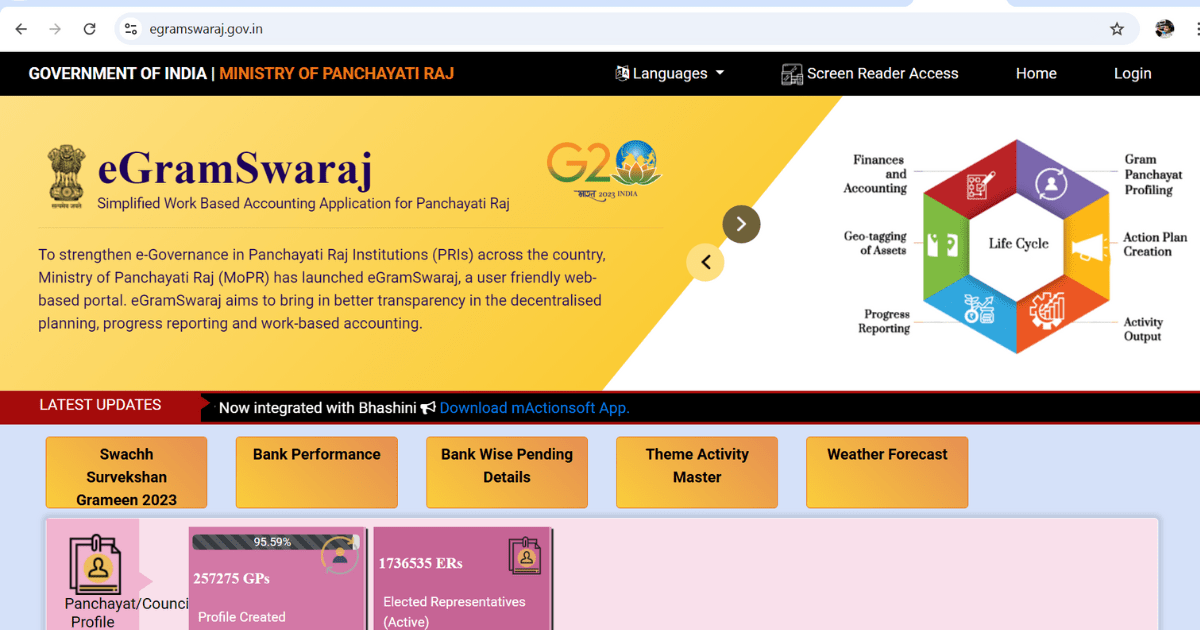
Task: Click the Screen Reader Access icon
Action: 792,74
